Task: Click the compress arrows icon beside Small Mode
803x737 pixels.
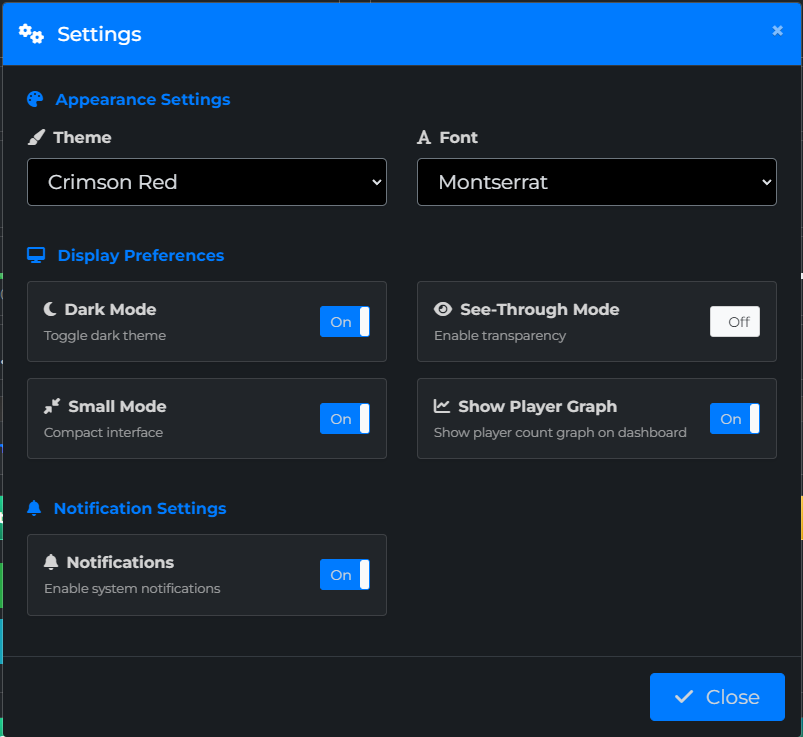Action: point(52,406)
